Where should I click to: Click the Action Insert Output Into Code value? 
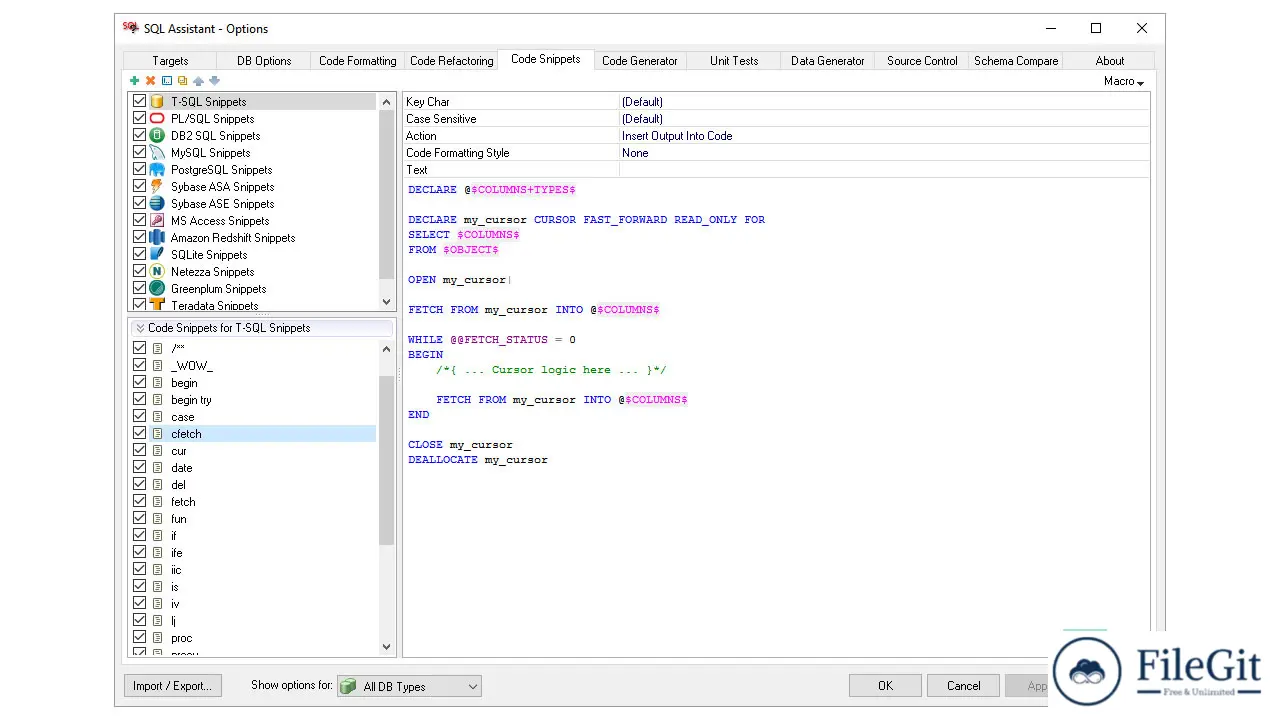pyautogui.click(x=884, y=136)
